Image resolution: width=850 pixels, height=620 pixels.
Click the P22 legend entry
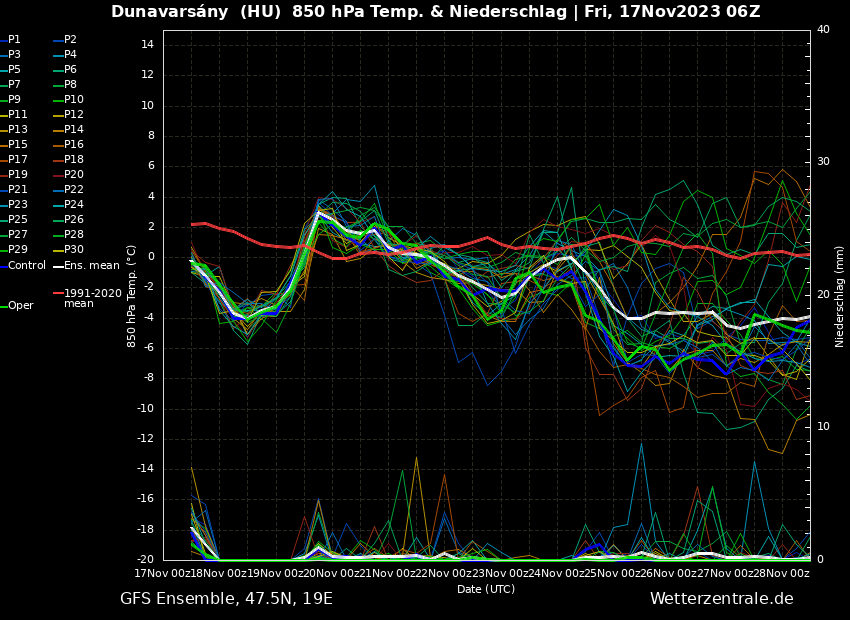pyautogui.click(x=73, y=190)
